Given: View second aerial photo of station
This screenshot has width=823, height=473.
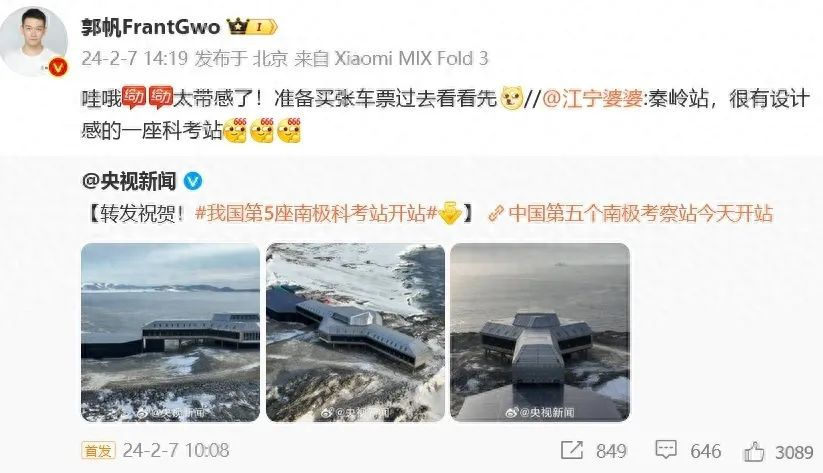Looking at the screenshot, I should click(355, 332).
